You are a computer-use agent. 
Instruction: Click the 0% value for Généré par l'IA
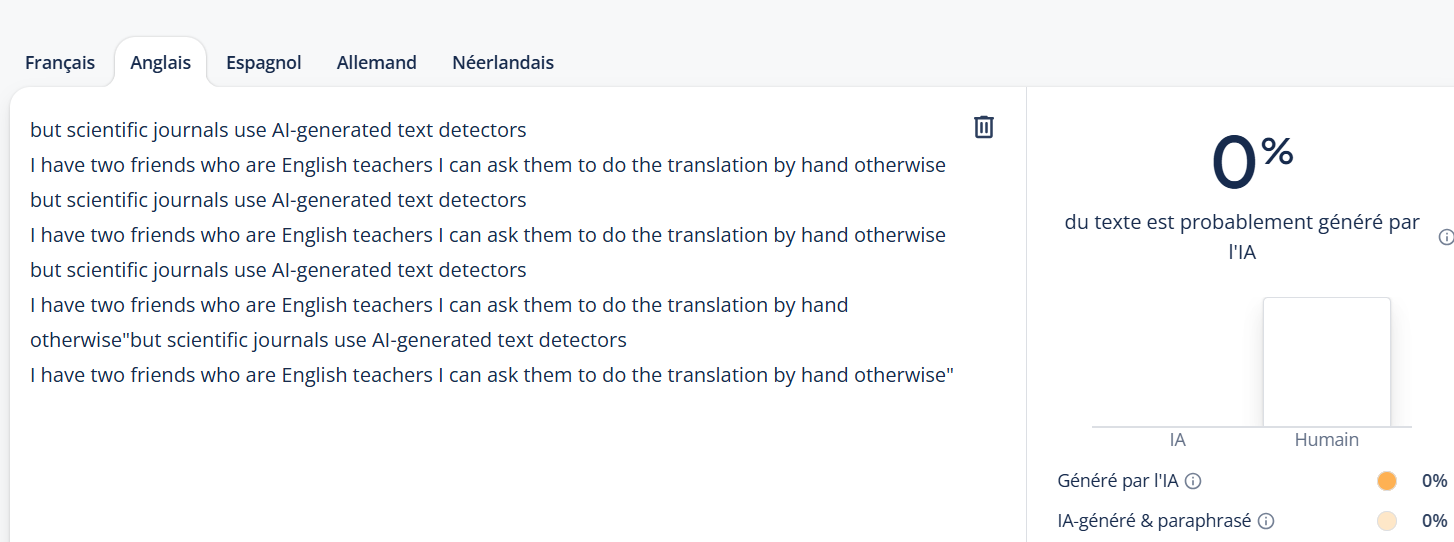click(1434, 481)
